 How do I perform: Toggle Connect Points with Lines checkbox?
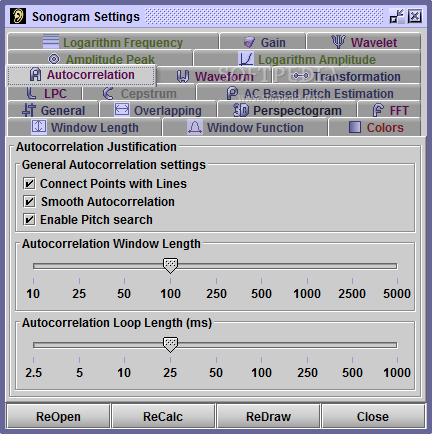coord(29,183)
